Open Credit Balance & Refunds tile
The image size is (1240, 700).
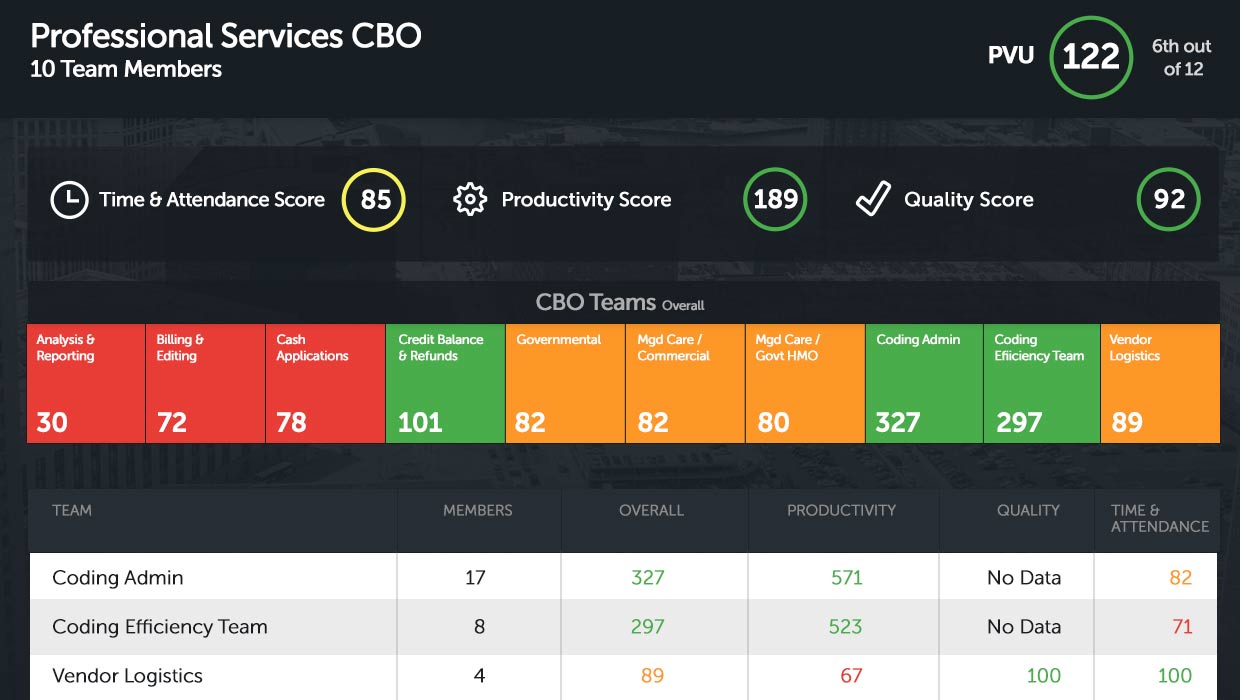tap(445, 383)
